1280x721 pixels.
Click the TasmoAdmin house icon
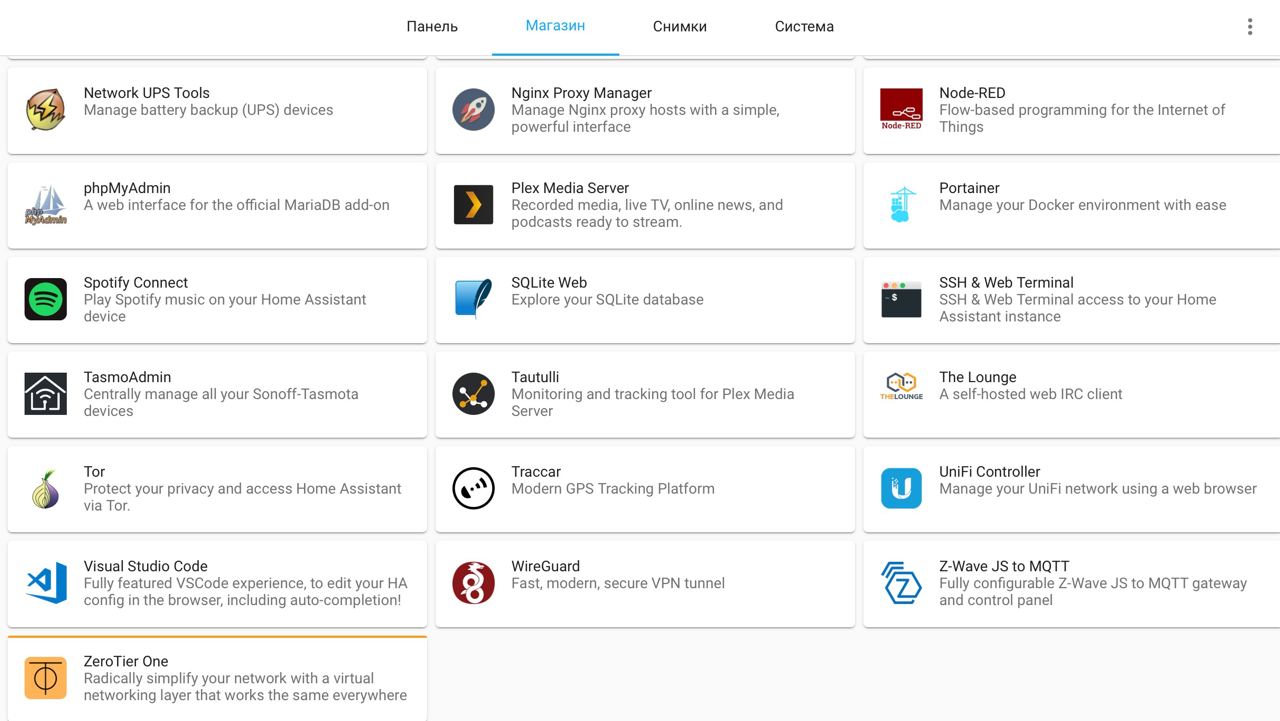45,394
